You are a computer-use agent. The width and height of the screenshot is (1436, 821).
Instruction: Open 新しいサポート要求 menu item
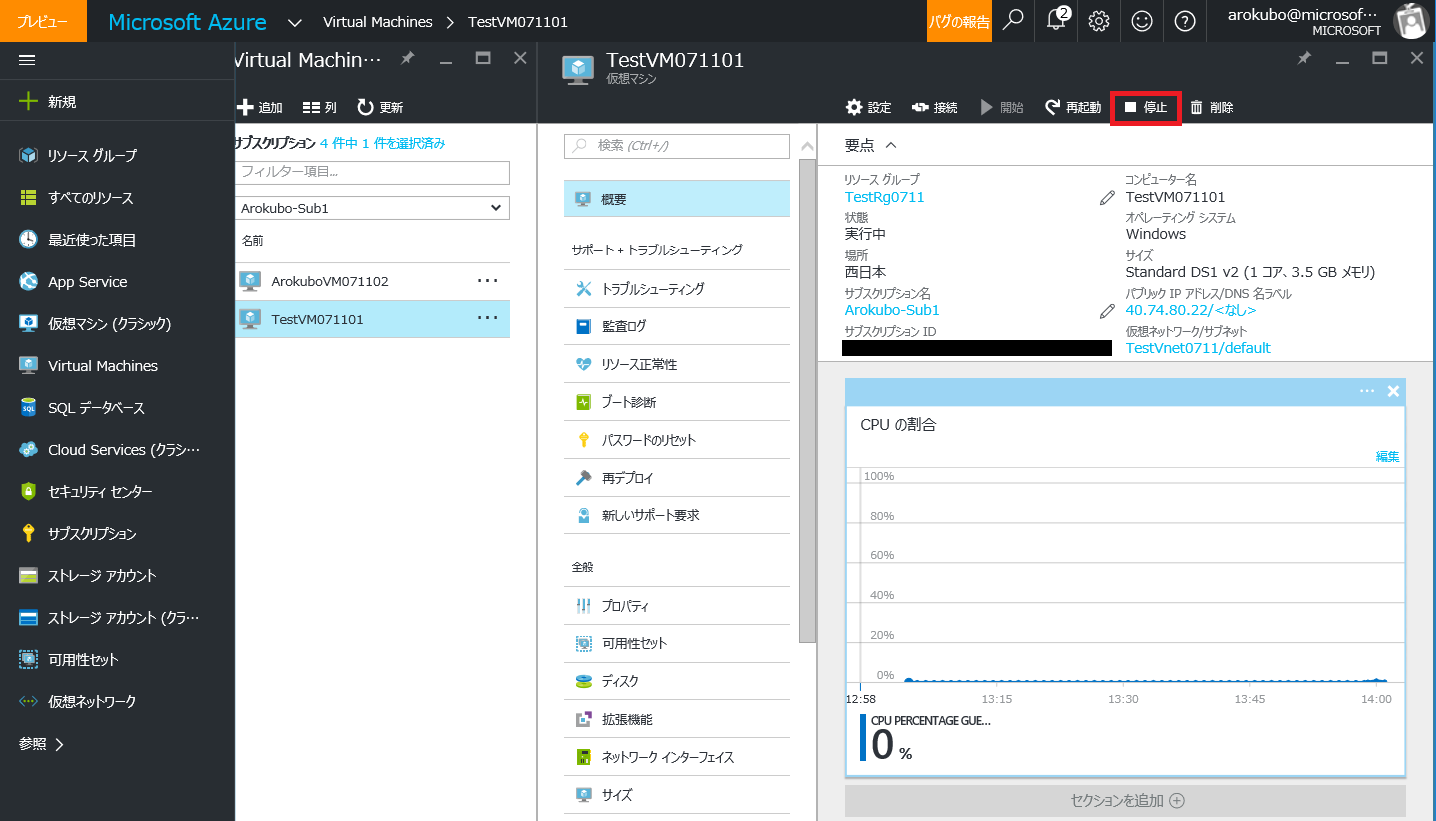tap(677, 515)
